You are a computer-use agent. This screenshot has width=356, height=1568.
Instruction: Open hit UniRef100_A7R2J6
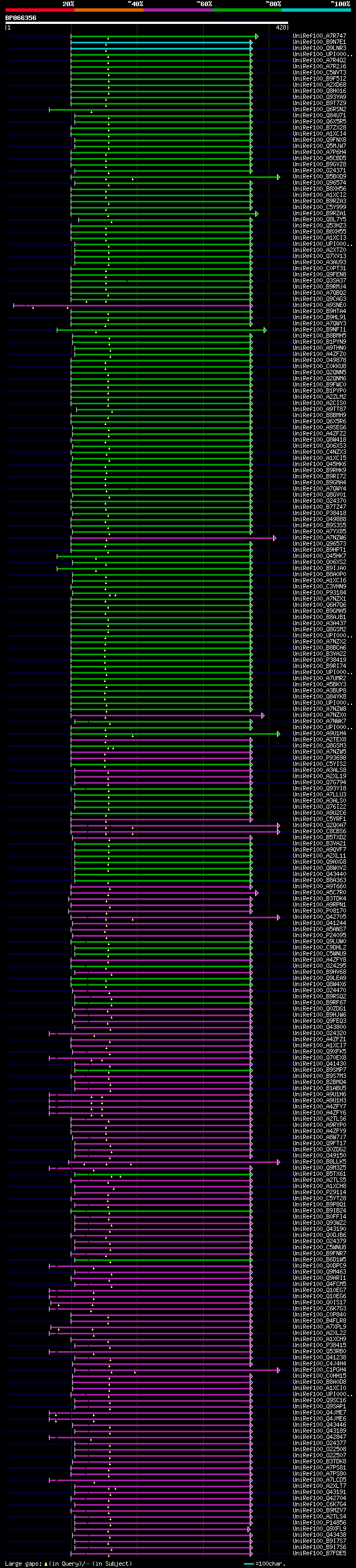click(319, 66)
